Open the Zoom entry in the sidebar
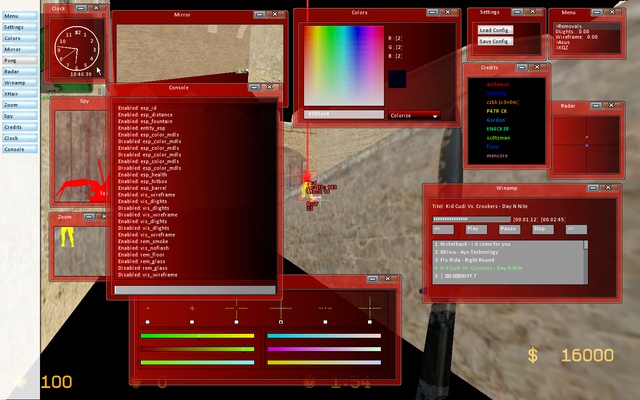 (x=20, y=105)
